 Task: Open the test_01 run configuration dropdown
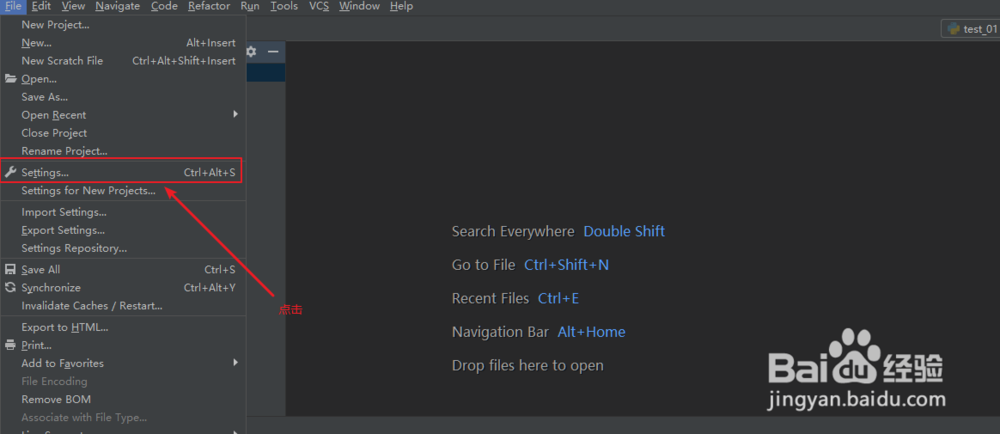pos(972,29)
